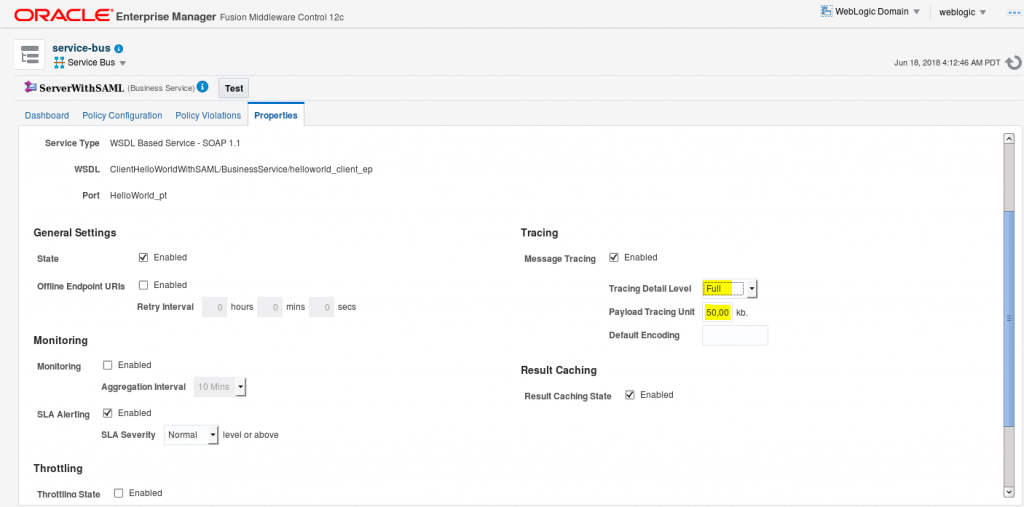This screenshot has width=1024, height=507.
Task: Click the Service Bus icon under service-bus
Action: pyautogui.click(x=59, y=63)
